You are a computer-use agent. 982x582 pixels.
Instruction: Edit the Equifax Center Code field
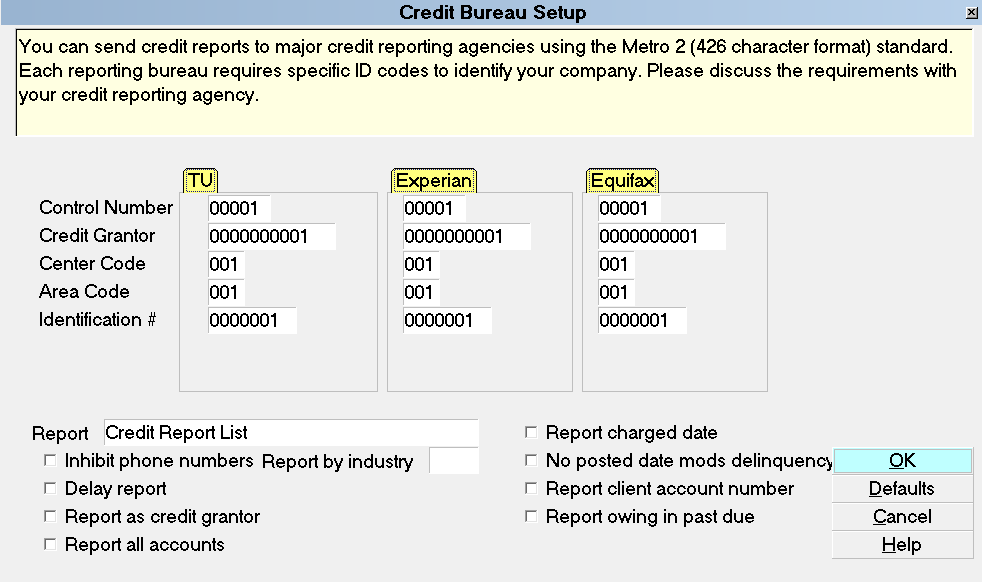(616, 264)
